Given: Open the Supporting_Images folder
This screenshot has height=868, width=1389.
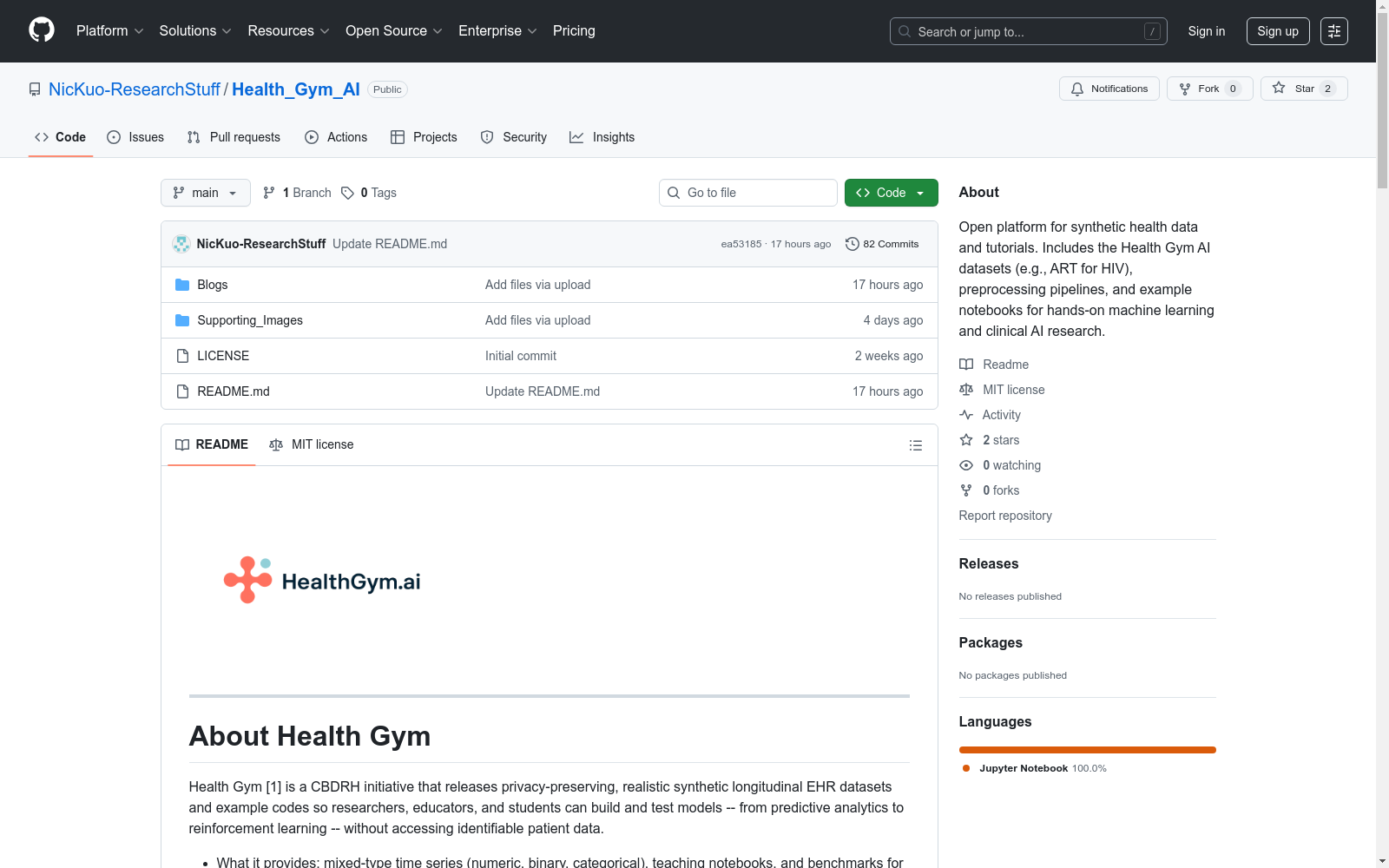Looking at the screenshot, I should point(250,320).
